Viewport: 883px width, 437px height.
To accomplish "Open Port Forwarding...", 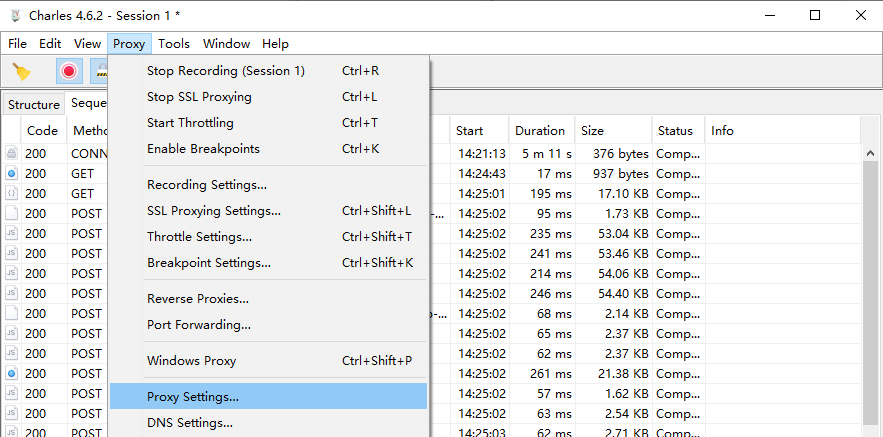I will point(268,324).
